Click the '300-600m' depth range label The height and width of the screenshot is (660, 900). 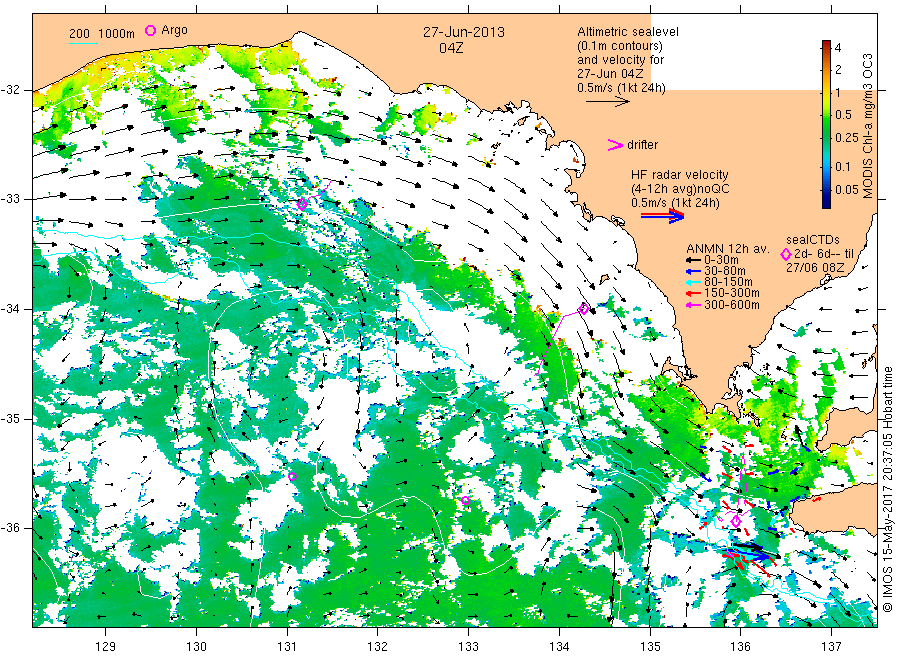pyautogui.click(x=732, y=305)
